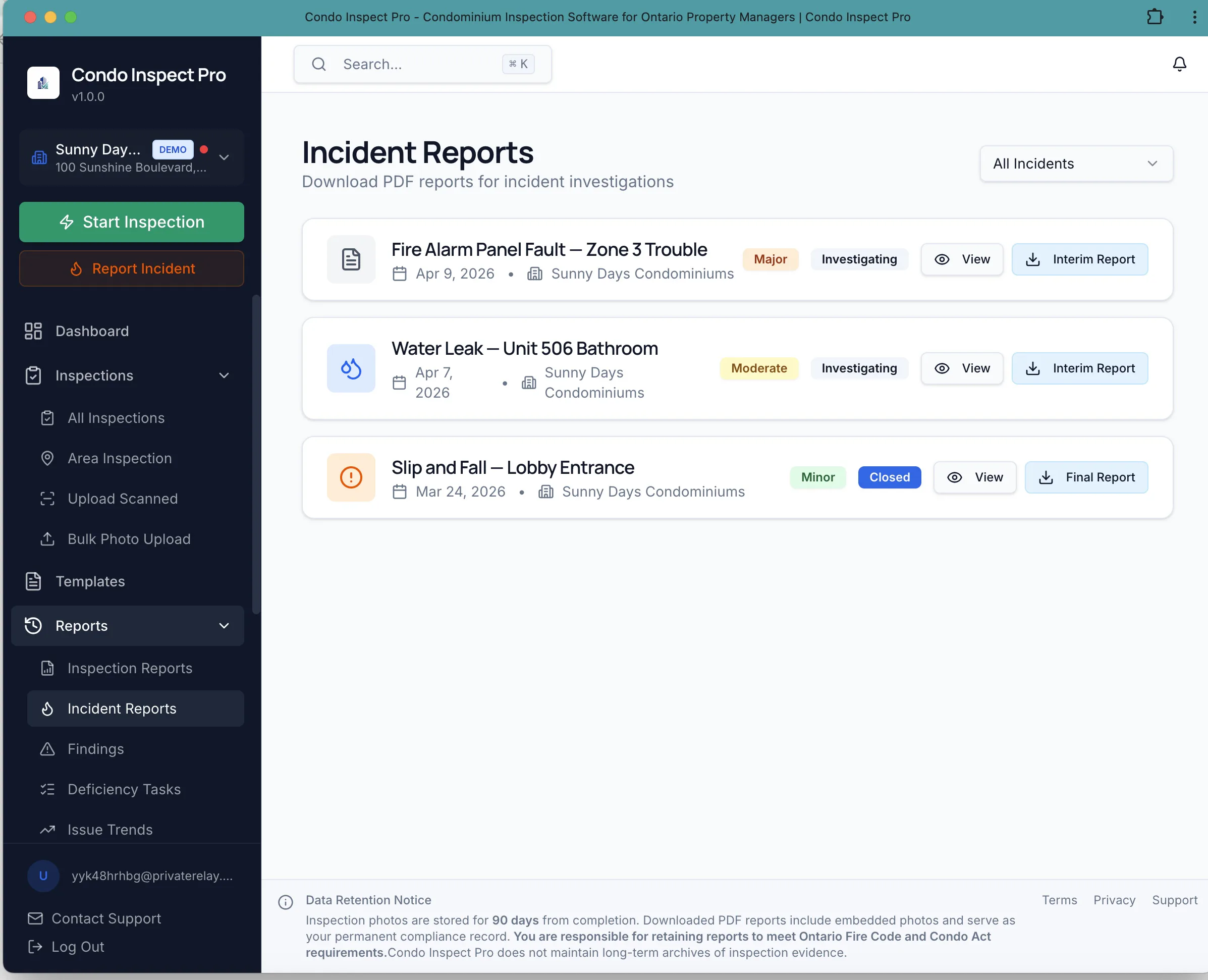Focus the Search input field
The width and height of the screenshot is (1208, 980).
pos(423,65)
